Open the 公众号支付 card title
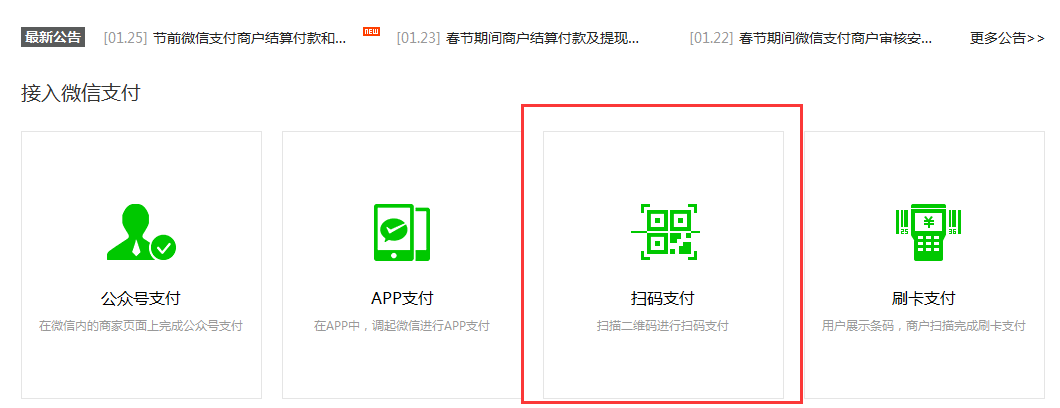The width and height of the screenshot is (1060, 408). click(x=141, y=298)
